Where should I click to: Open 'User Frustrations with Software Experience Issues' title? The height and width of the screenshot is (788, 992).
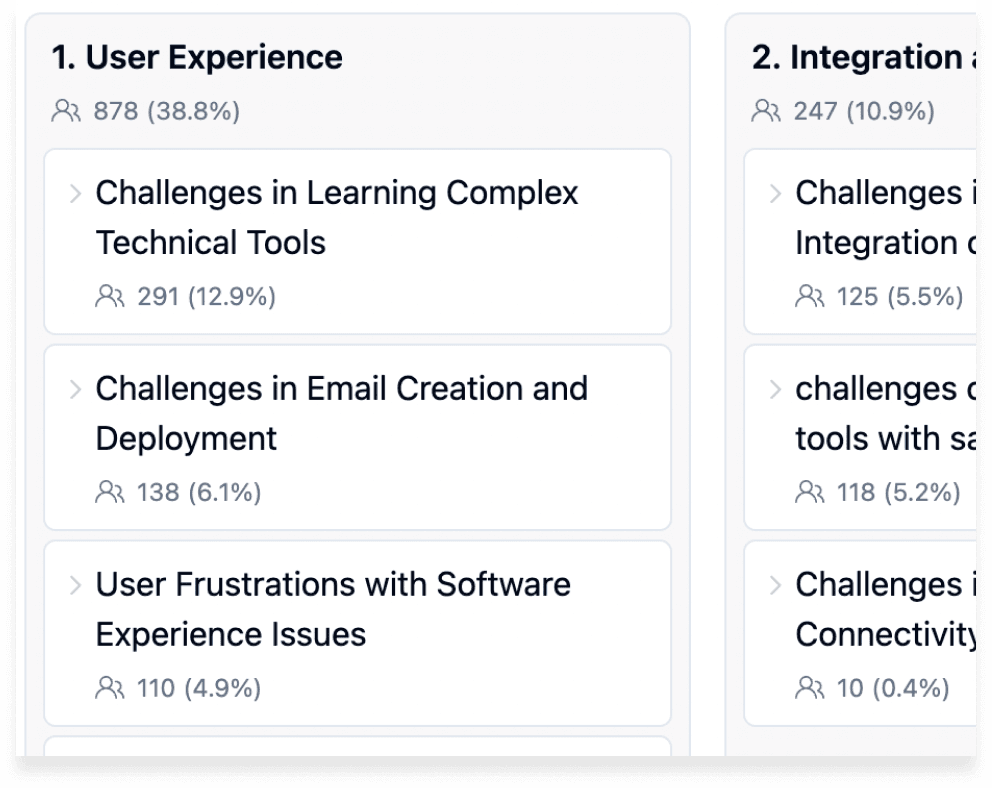[332, 609]
